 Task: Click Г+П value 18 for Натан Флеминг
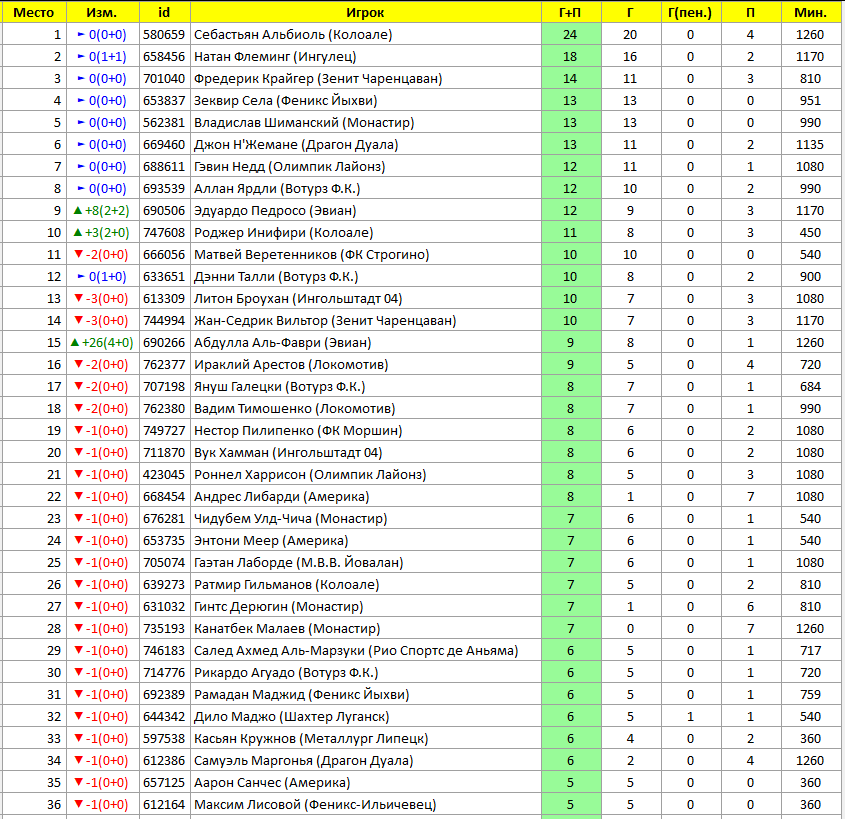(570, 57)
